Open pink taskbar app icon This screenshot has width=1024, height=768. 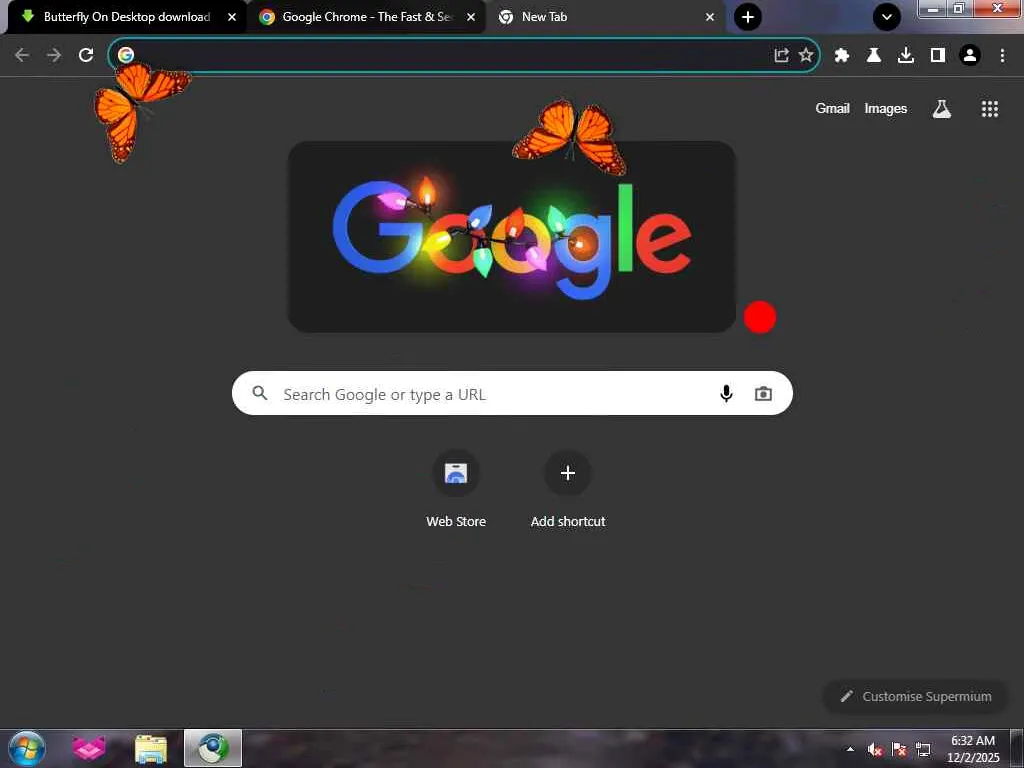point(89,748)
